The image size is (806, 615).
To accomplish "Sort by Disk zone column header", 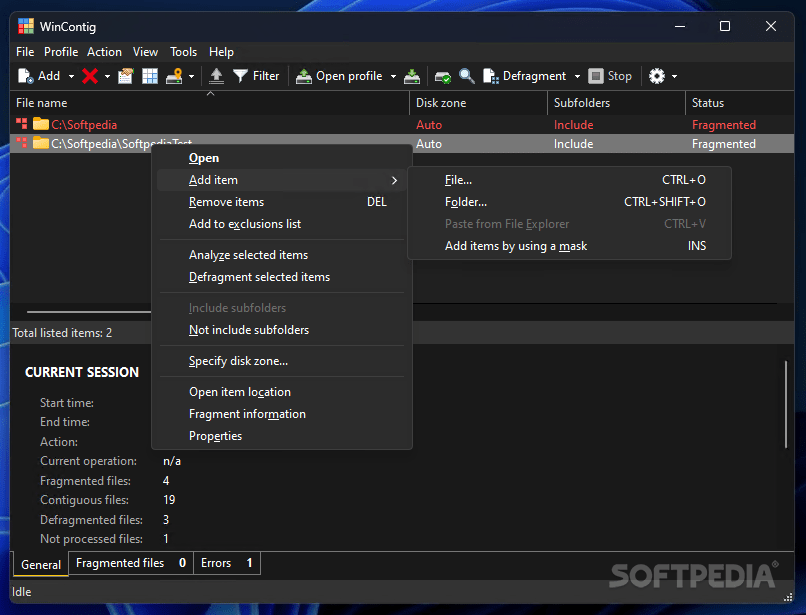I will coord(479,103).
